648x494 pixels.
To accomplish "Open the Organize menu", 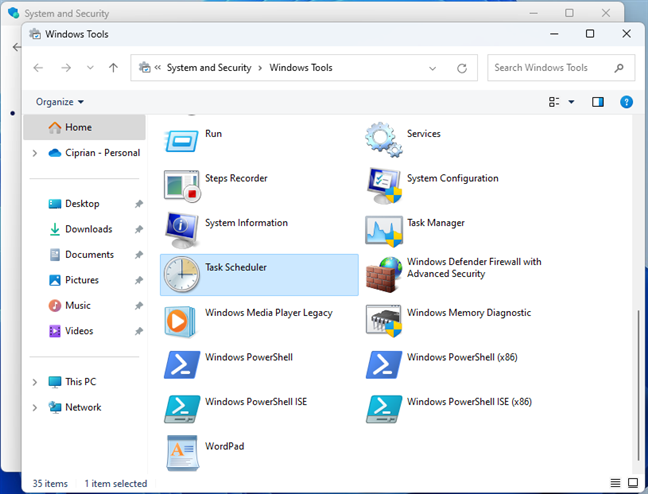I will pos(60,102).
